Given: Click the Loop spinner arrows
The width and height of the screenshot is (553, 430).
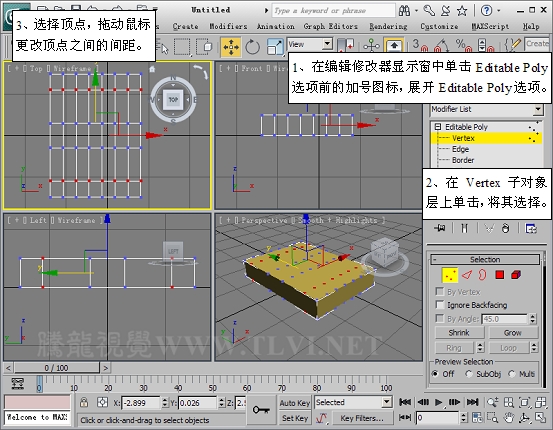Looking at the screenshot, I should pyautogui.click(x=534, y=347).
